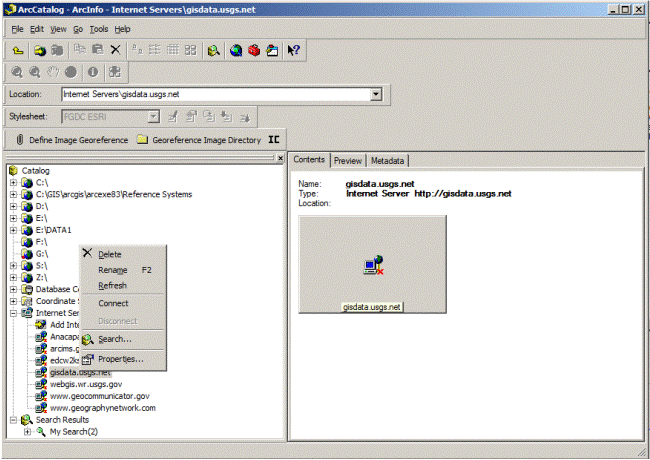Switch to the Metadata tab
650x460 pixels.
pos(387,161)
